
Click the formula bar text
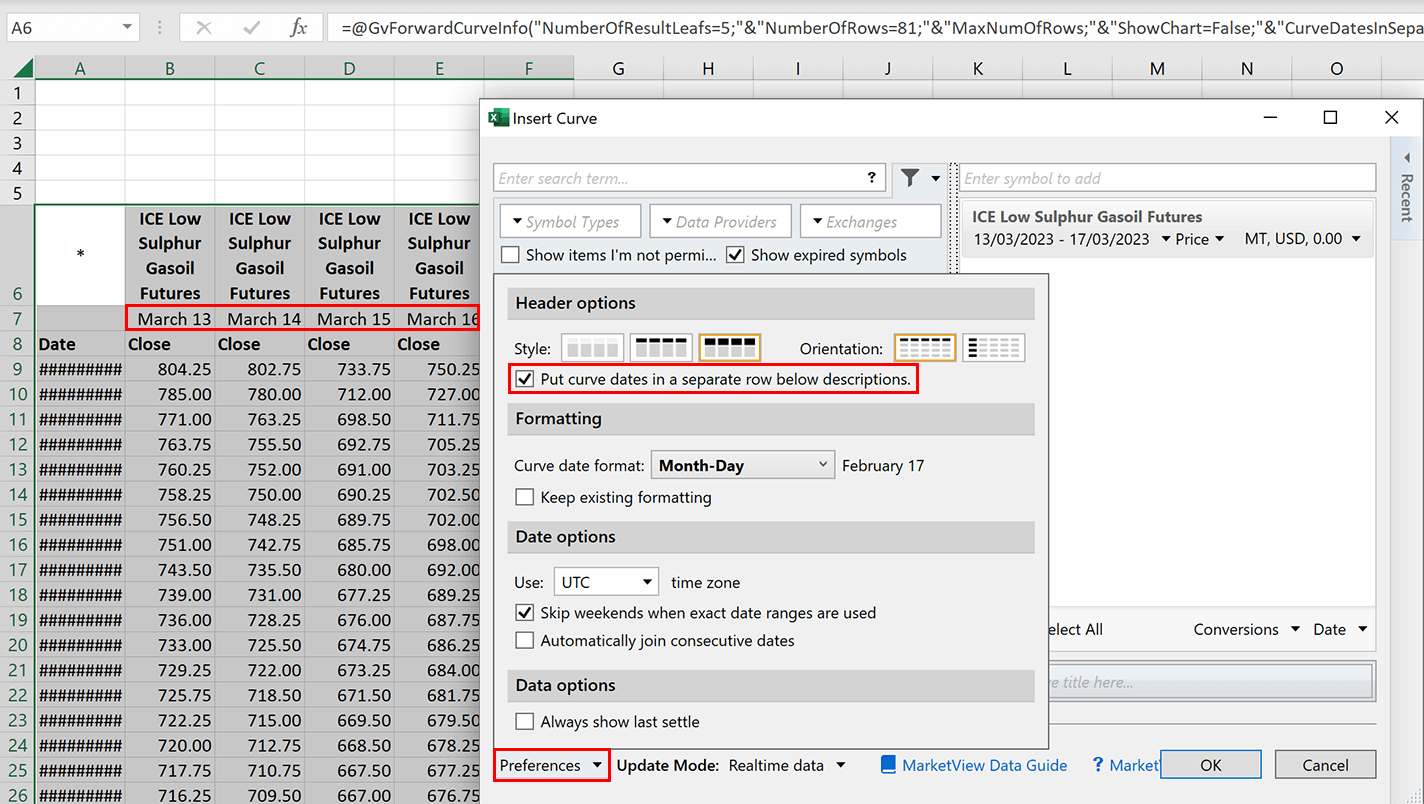874,28
